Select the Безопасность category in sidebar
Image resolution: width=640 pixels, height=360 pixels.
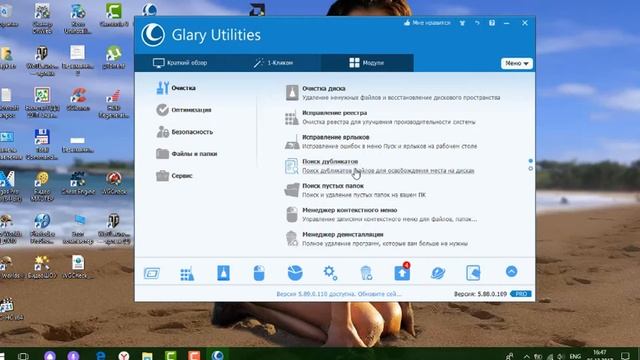(184, 132)
